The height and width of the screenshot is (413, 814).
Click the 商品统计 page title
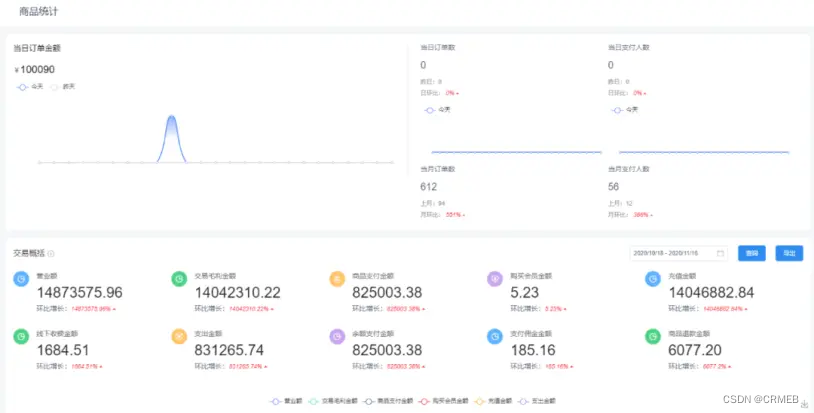(39, 11)
